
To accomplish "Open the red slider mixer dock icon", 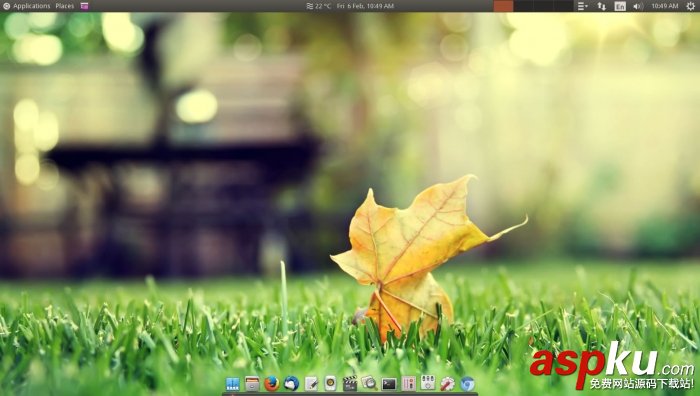I will tap(408, 383).
